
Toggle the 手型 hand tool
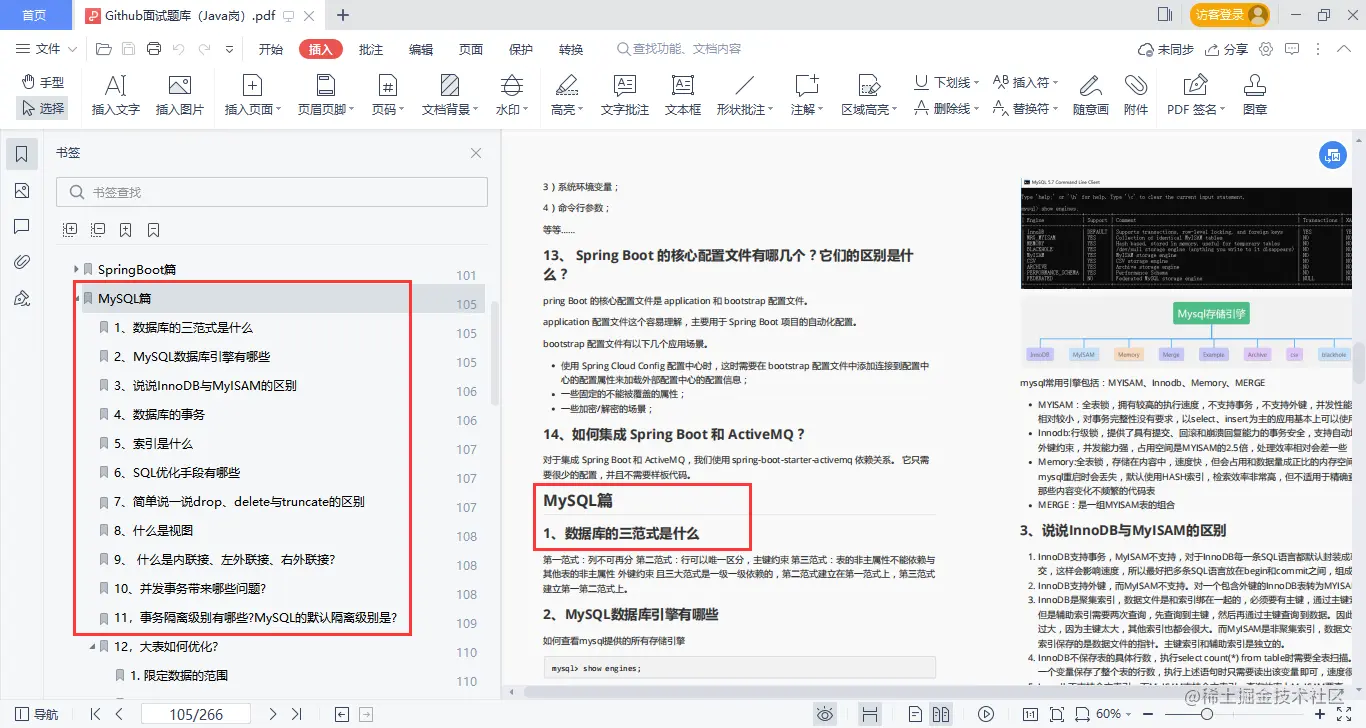(x=41, y=83)
